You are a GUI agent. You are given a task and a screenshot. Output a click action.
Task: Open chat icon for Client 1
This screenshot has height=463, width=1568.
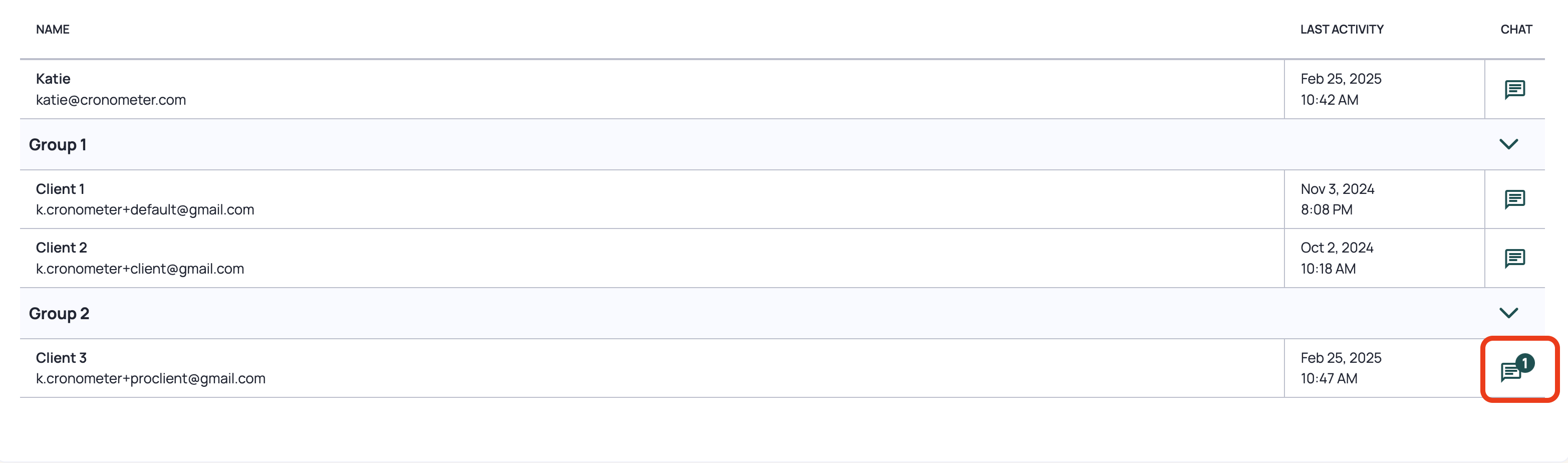(x=1514, y=199)
